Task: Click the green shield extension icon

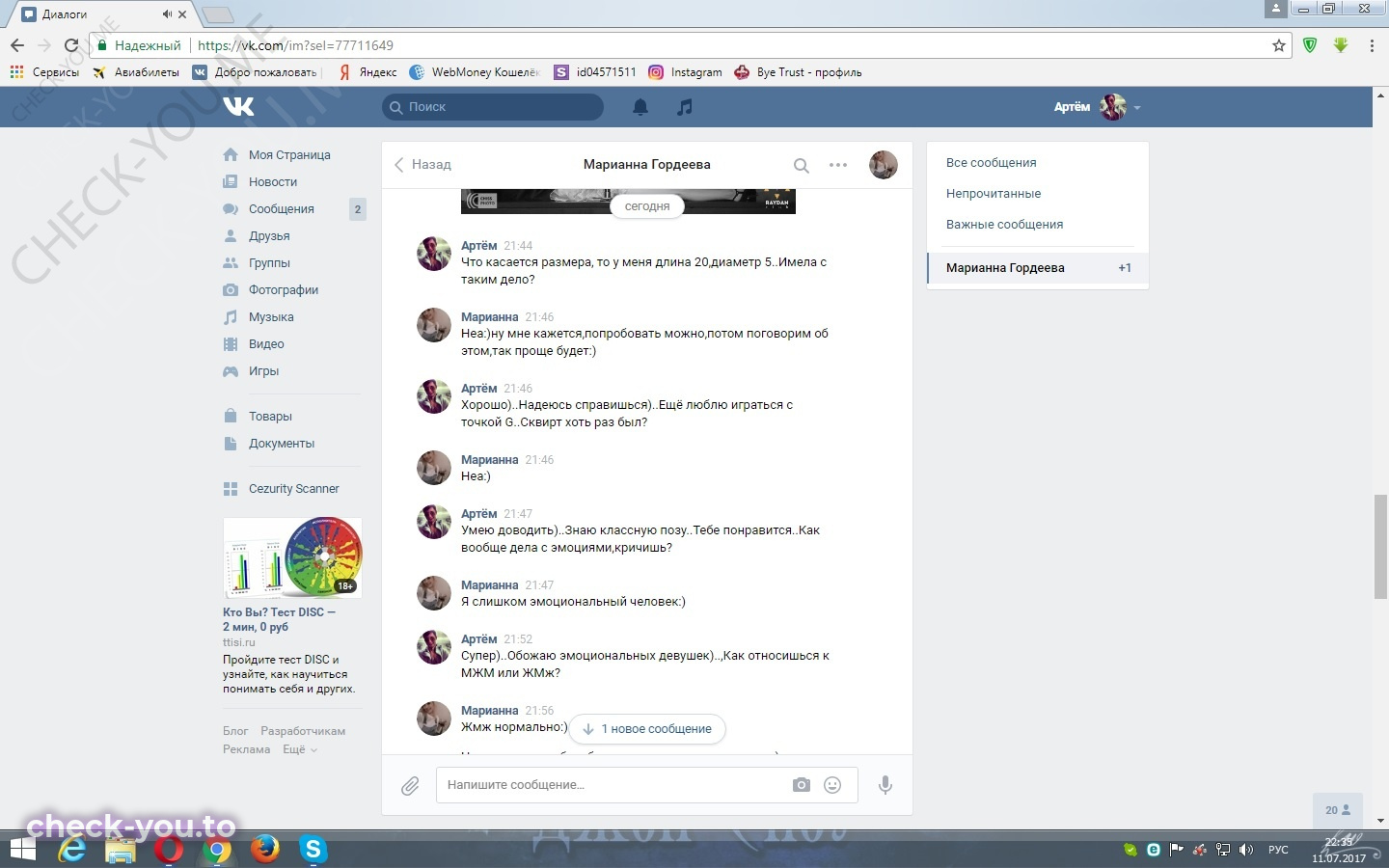Action: [x=1310, y=45]
